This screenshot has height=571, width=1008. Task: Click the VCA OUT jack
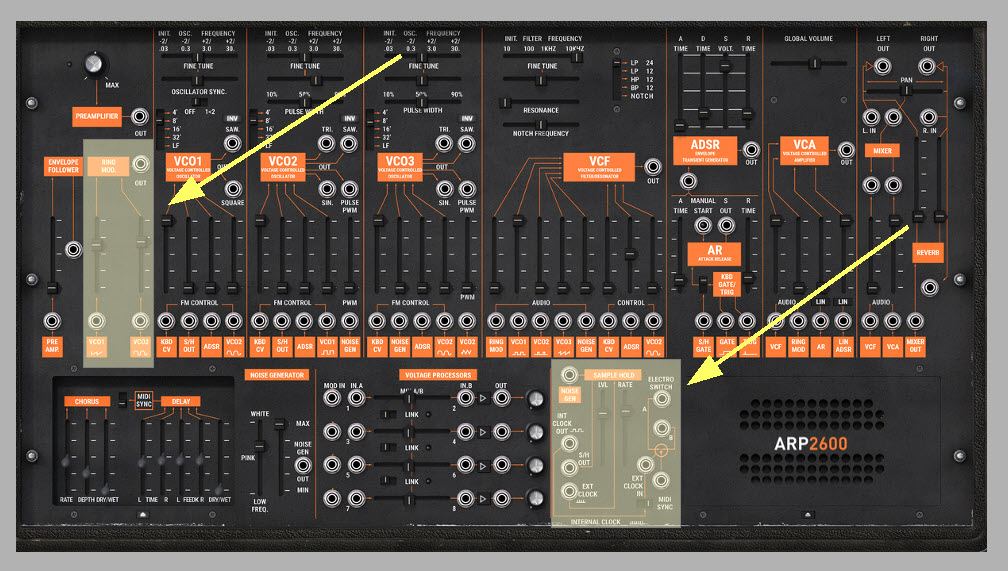847,150
